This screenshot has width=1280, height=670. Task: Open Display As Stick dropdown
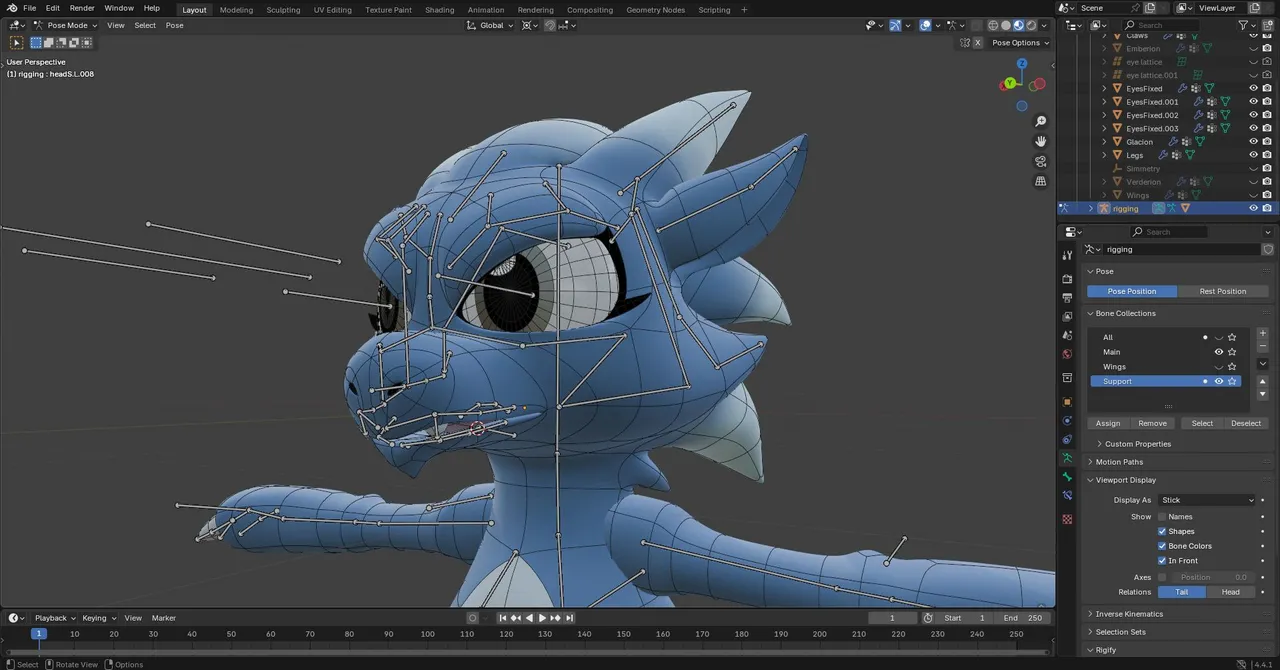1206,500
